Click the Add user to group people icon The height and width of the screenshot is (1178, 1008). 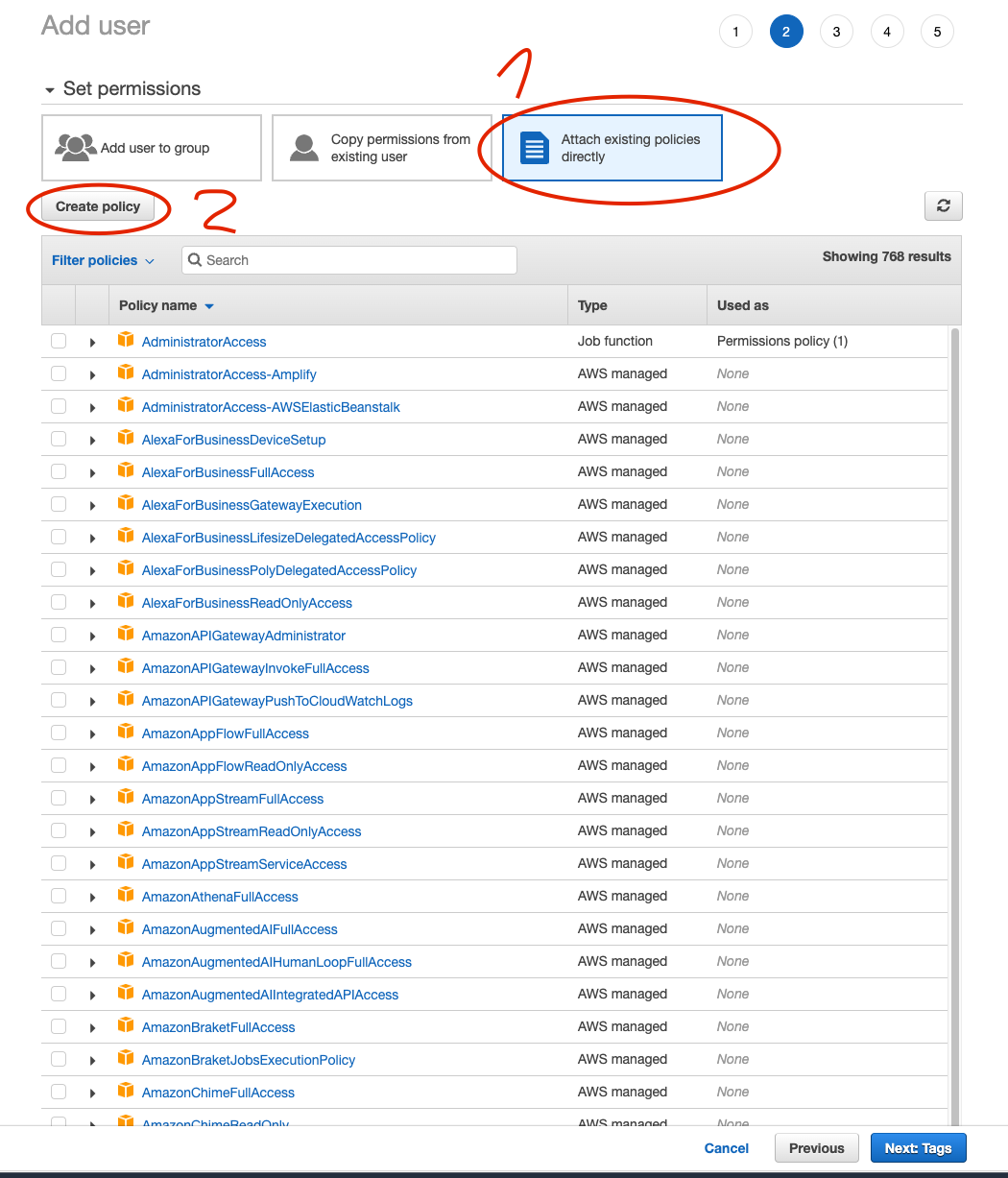pyautogui.click(x=76, y=147)
